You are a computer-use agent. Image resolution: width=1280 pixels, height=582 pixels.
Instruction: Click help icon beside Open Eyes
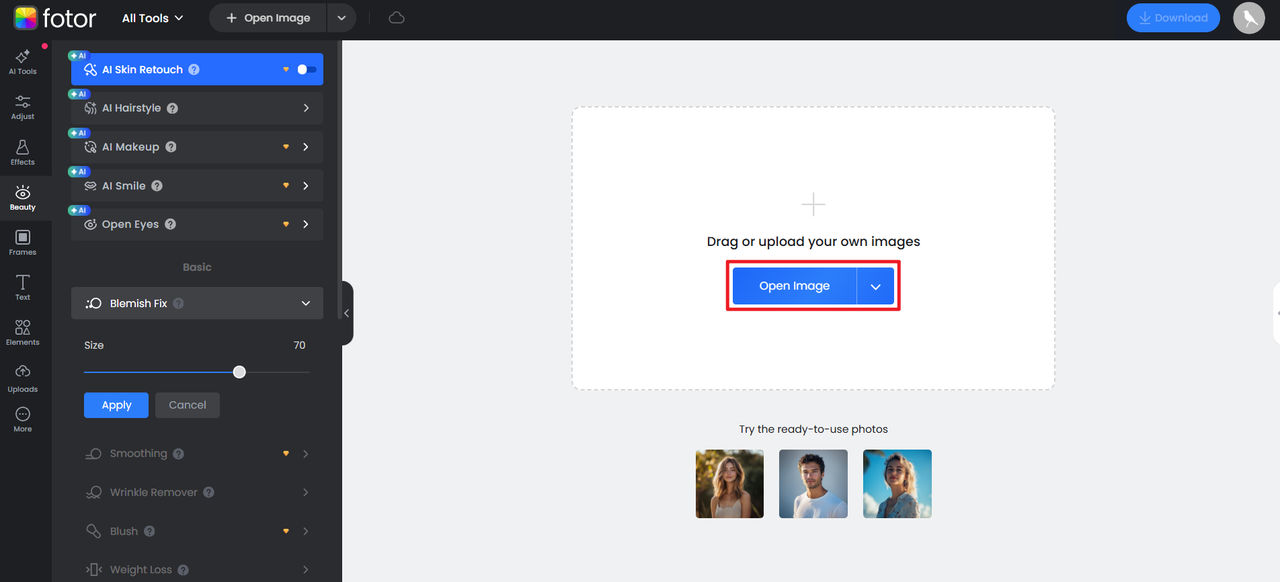pyautogui.click(x=170, y=225)
